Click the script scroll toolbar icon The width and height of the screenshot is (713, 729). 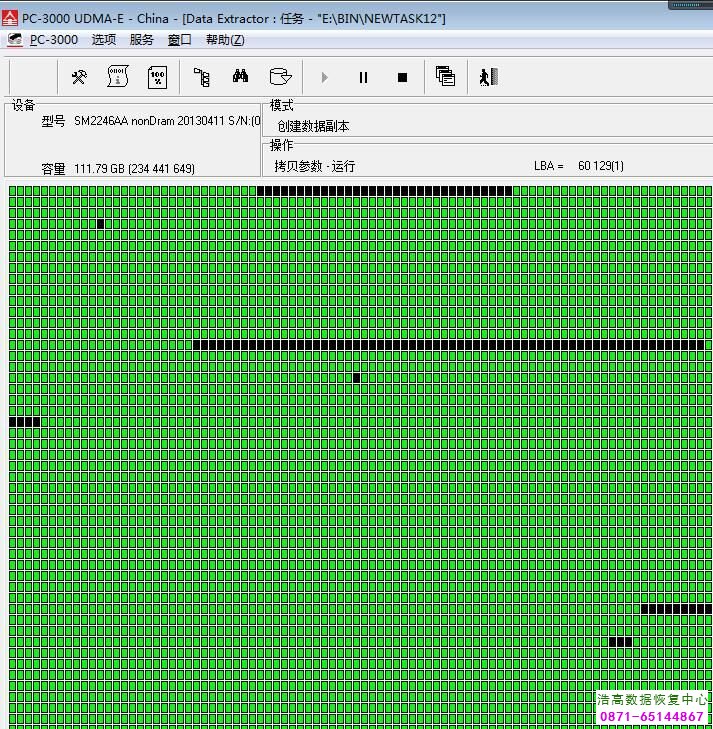[x=118, y=77]
